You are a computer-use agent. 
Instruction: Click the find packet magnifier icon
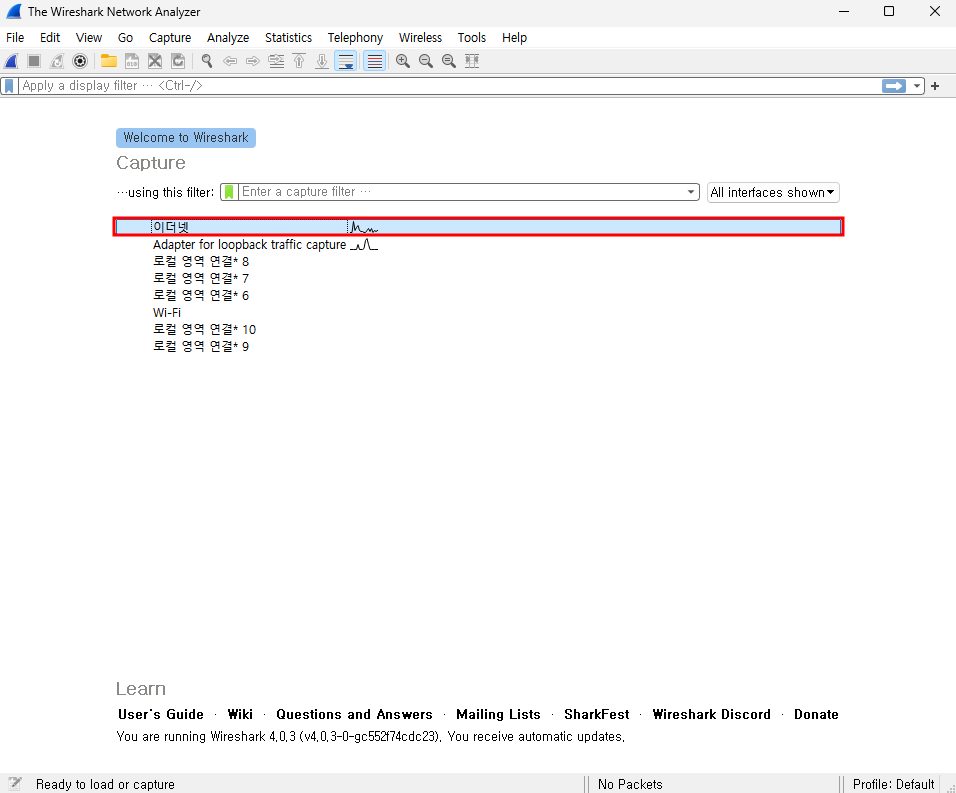point(207,61)
